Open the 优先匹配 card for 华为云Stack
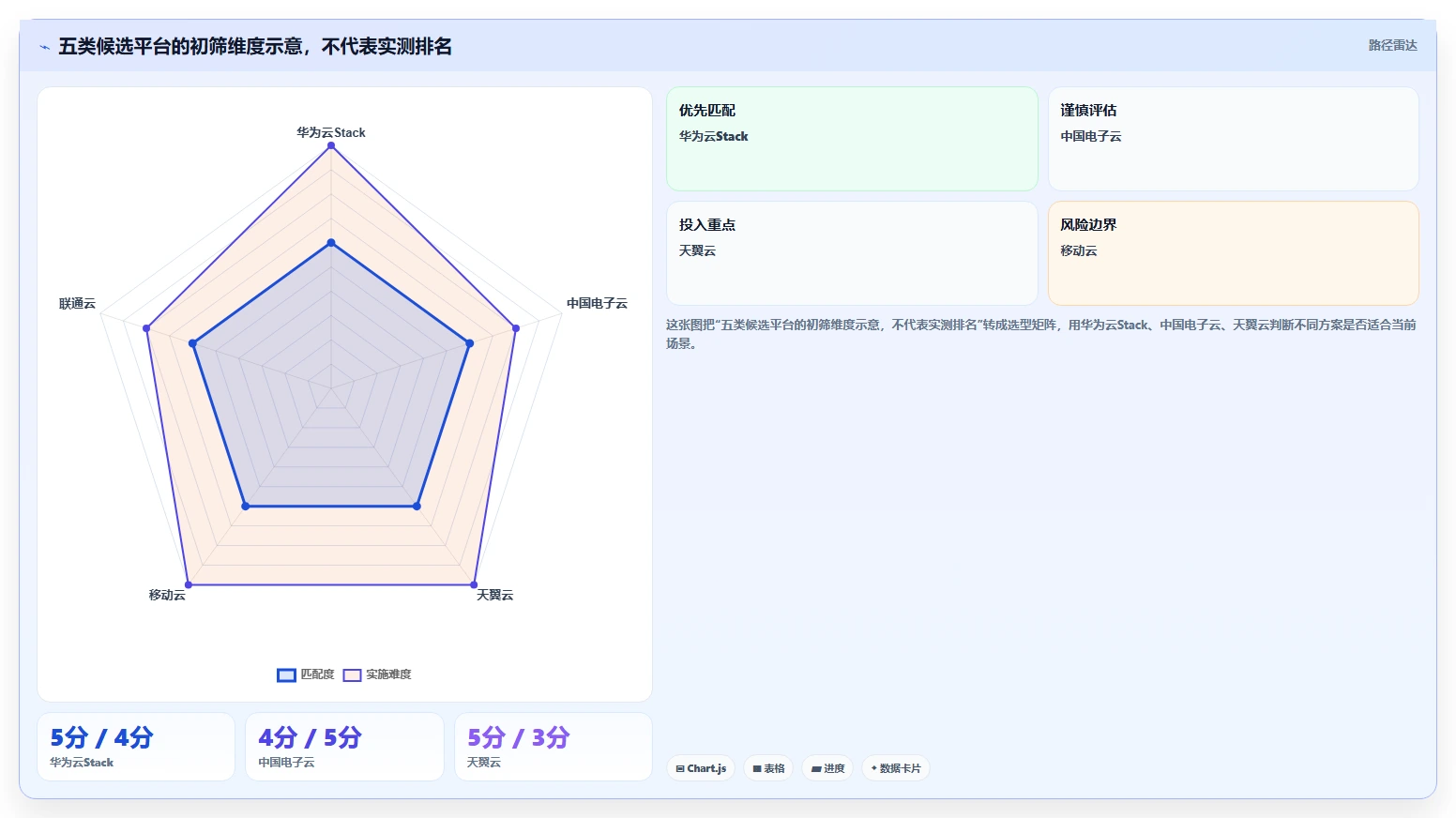Screen dimensions: 1456x818 coord(852,139)
